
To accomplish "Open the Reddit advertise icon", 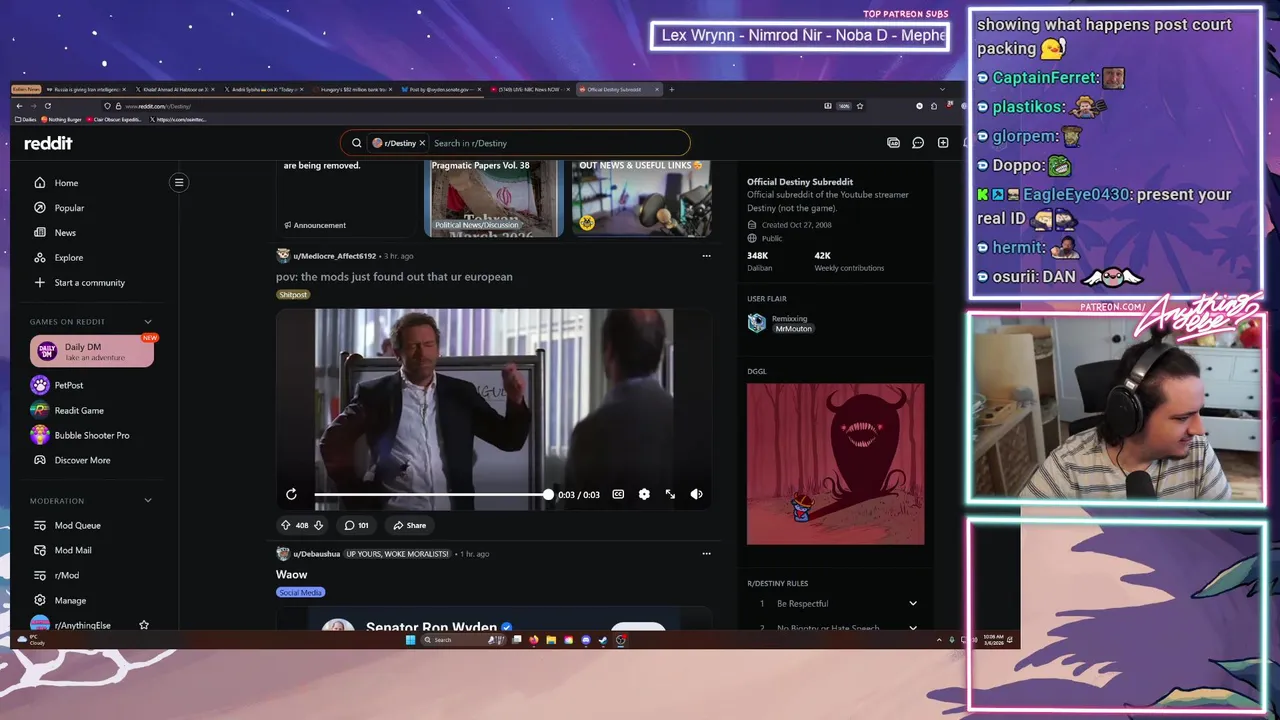I will (893, 143).
